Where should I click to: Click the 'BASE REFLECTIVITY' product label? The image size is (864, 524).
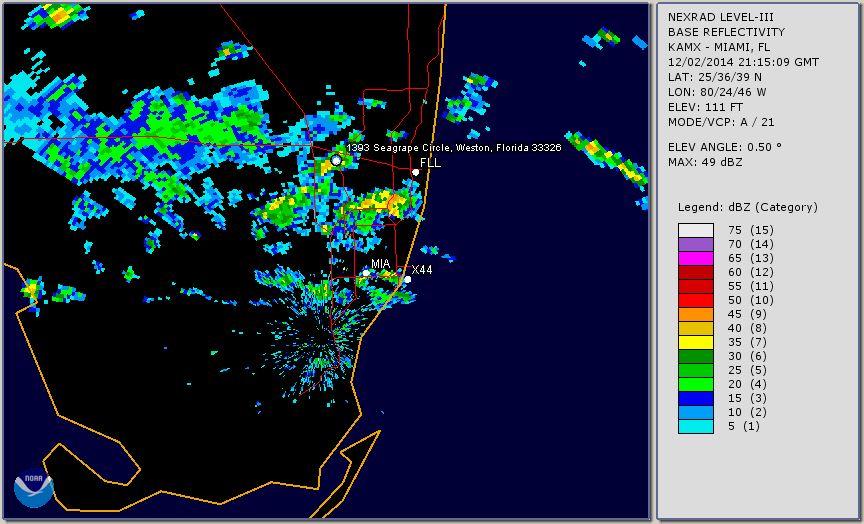point(726,32)
